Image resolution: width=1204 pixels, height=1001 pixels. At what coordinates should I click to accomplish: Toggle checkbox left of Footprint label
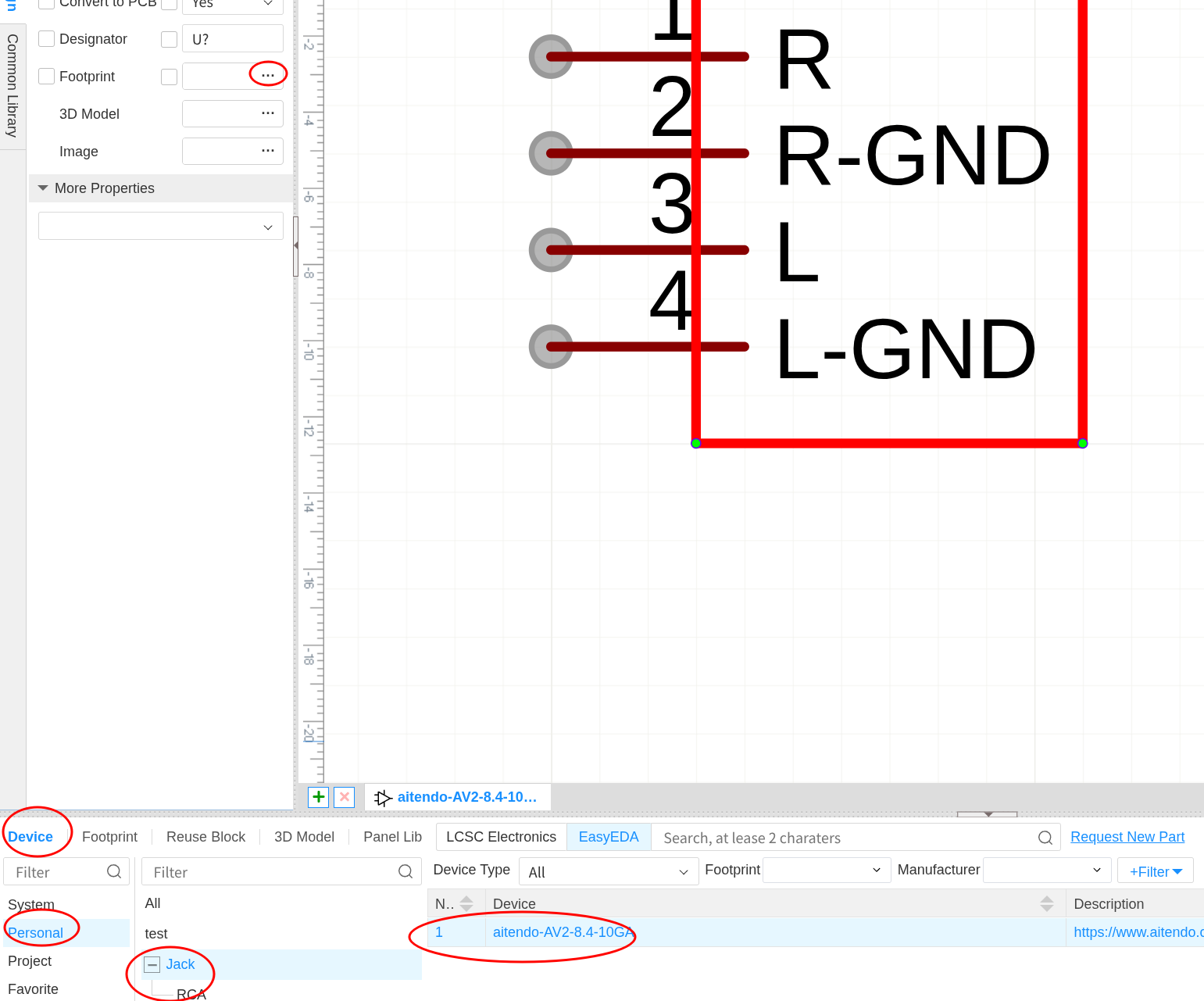[47, 76]
